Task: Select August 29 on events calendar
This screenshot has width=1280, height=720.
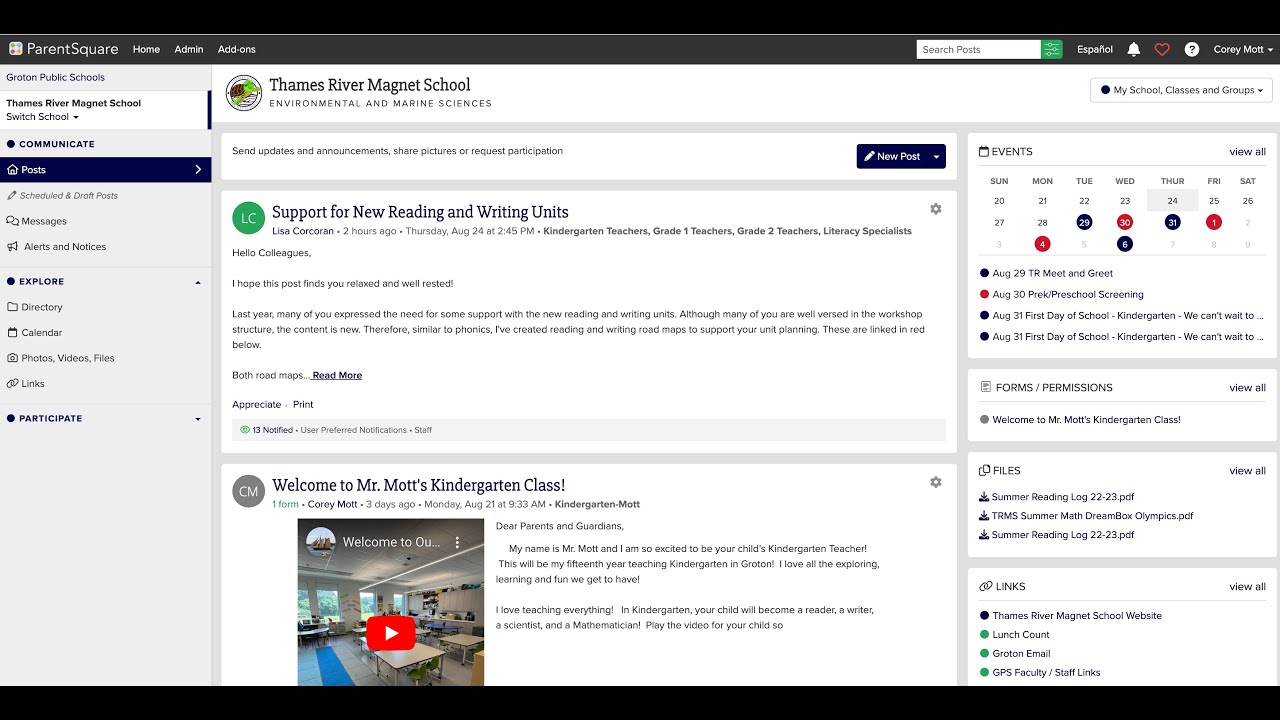Action: click(x=1084, y=222)
